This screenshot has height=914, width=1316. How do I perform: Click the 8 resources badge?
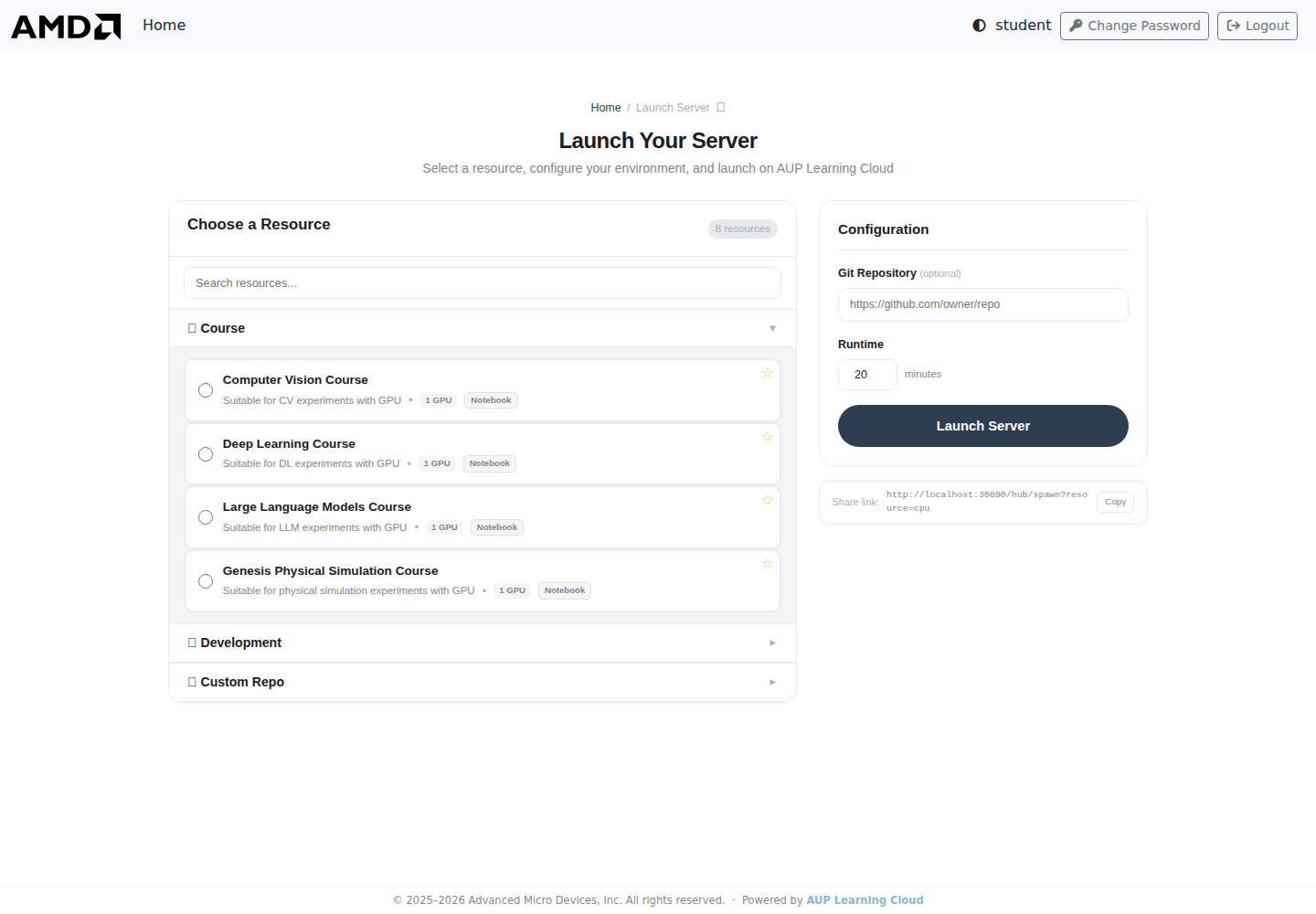[743, 228]
